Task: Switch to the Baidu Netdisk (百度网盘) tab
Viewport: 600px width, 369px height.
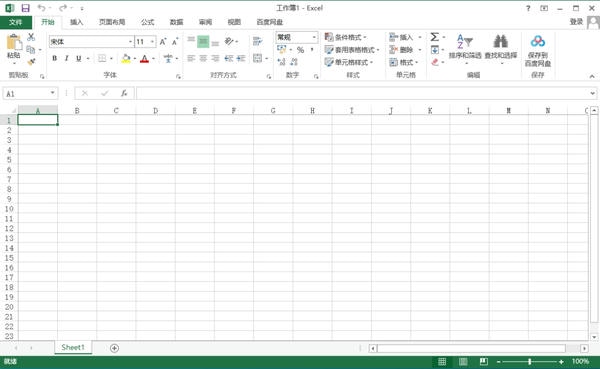Action: (x=269, y=22)
